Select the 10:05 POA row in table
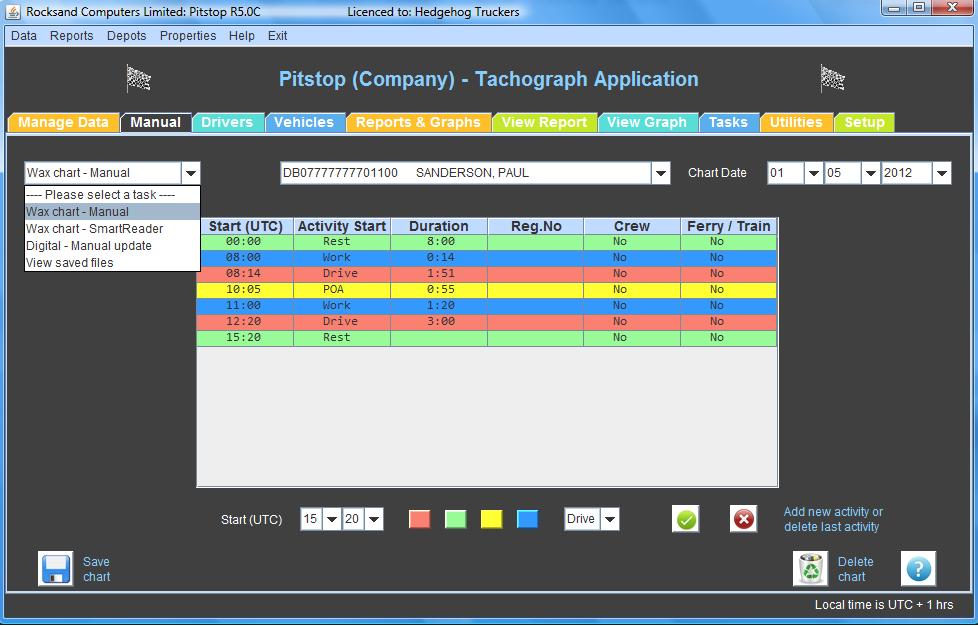The height and width of the screenshot is (627, 978). pos(487,289)
